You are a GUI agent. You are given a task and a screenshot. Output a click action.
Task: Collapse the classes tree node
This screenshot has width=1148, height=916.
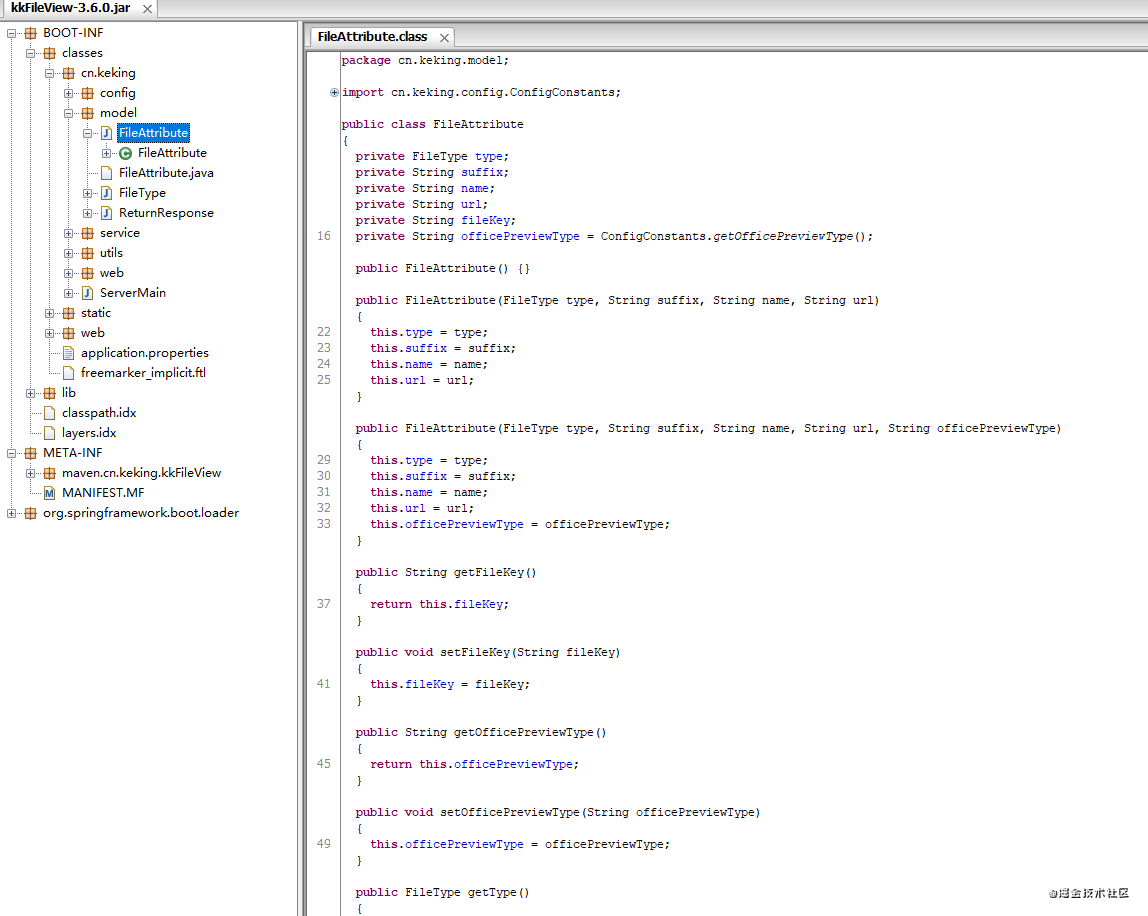click(31, 53)
